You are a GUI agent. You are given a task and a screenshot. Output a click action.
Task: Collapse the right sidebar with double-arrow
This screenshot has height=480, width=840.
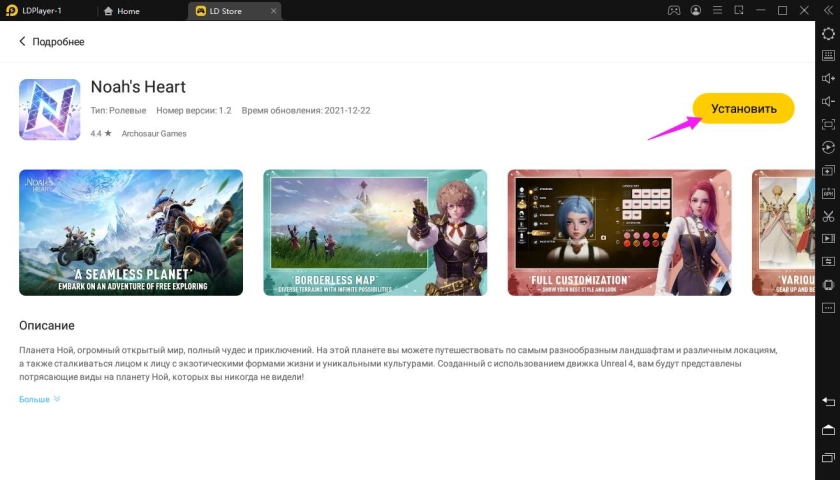[x=828, y=10]
